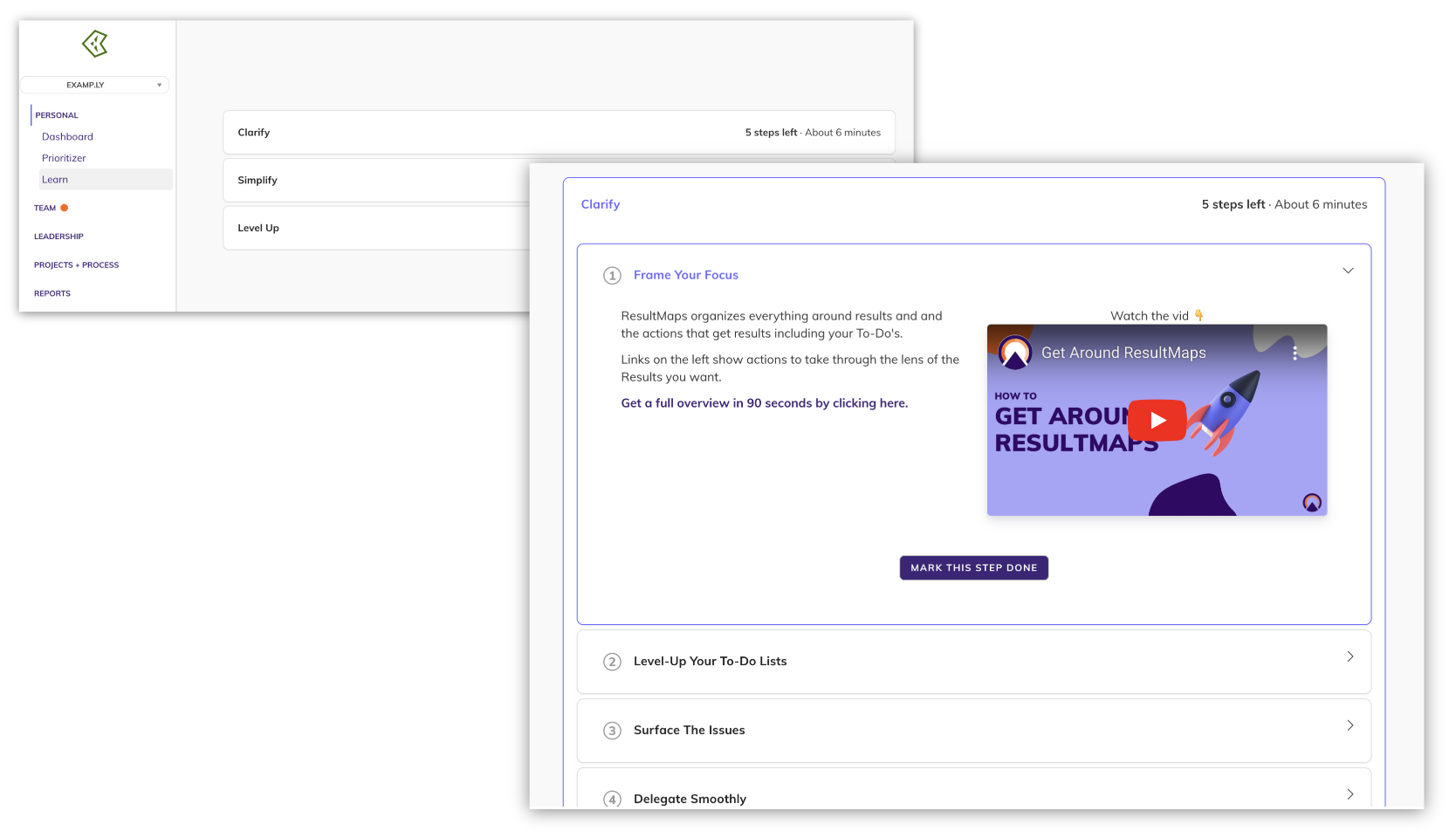Play the Get Around ResultMaps video
This screenshot has height=838, width=1456.
click(x=1157, y=420)
